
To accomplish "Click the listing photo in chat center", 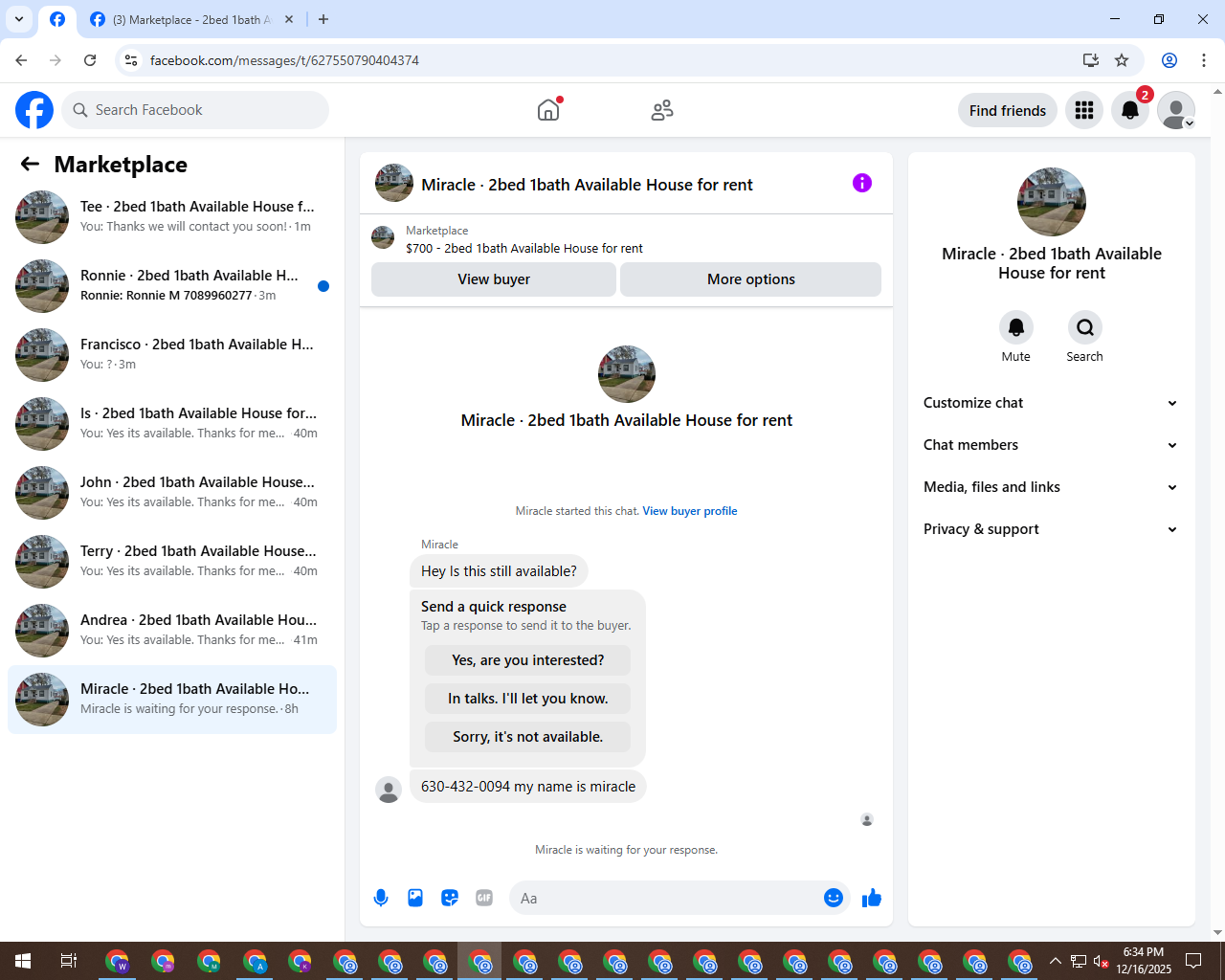I will tap(627, 374).
